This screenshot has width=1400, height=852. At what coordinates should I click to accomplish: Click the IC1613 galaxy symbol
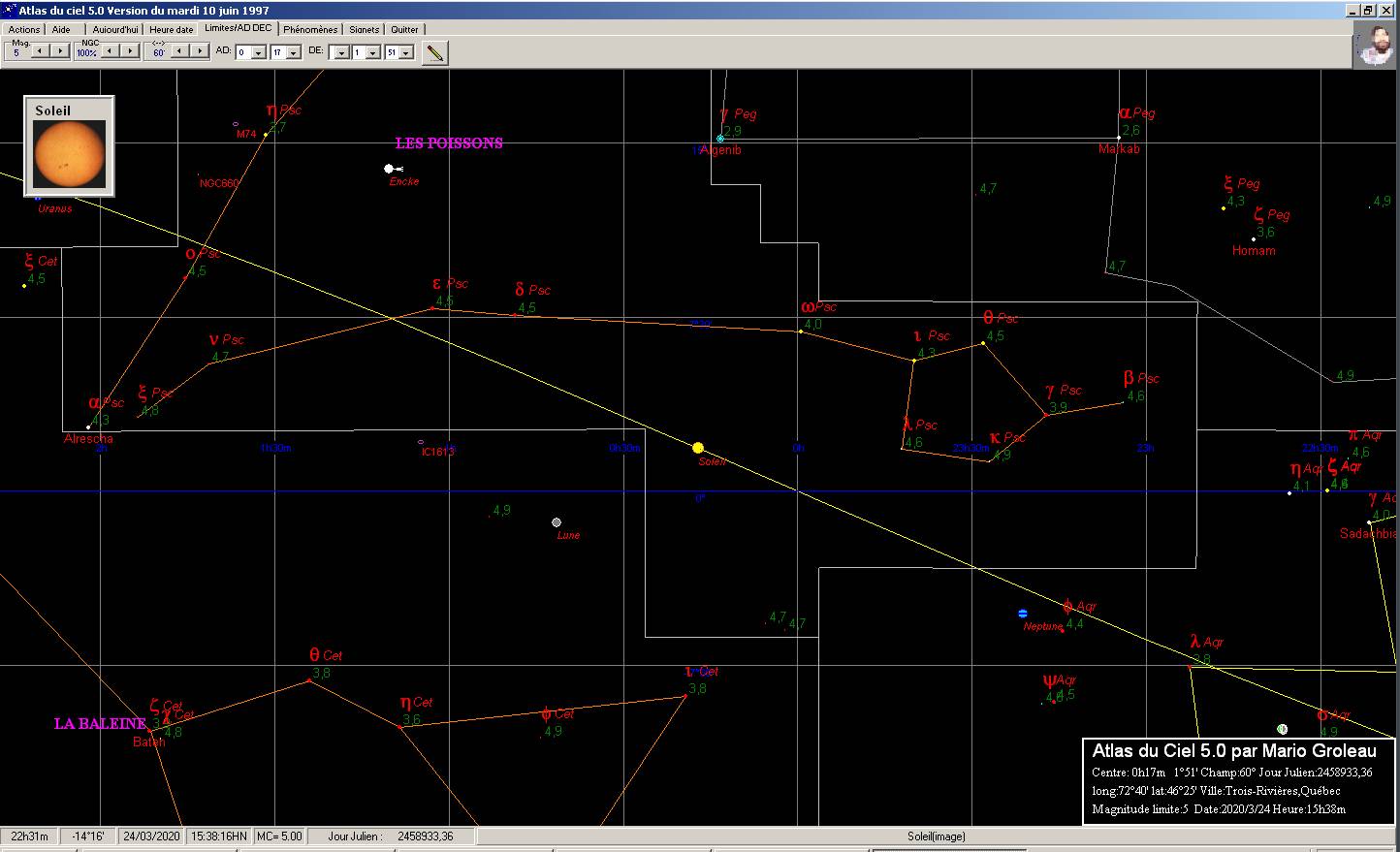[x=420, y=442]
